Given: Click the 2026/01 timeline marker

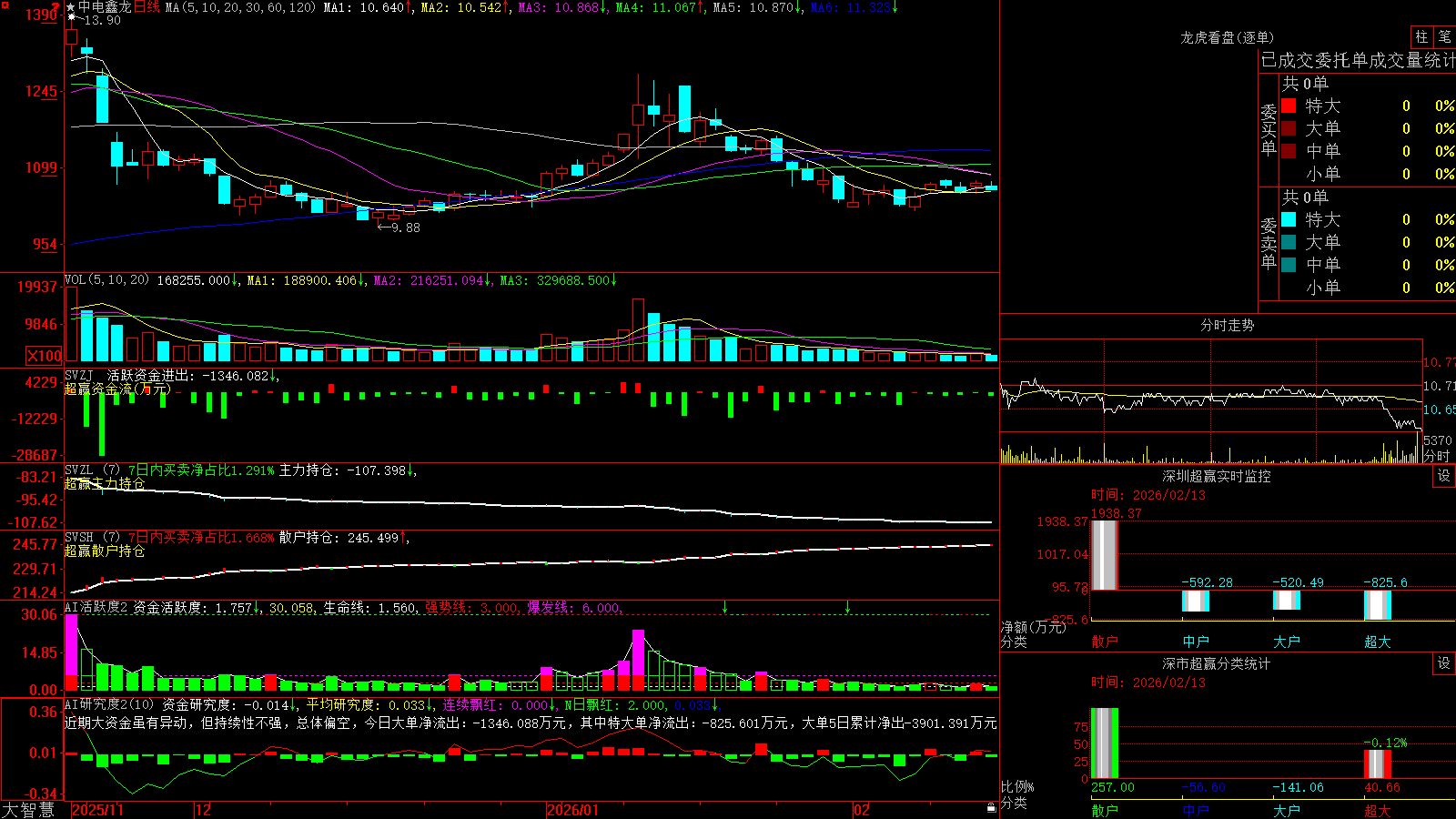Looking at the screenshot, I should pyautogui.click(x=573, y=810).
